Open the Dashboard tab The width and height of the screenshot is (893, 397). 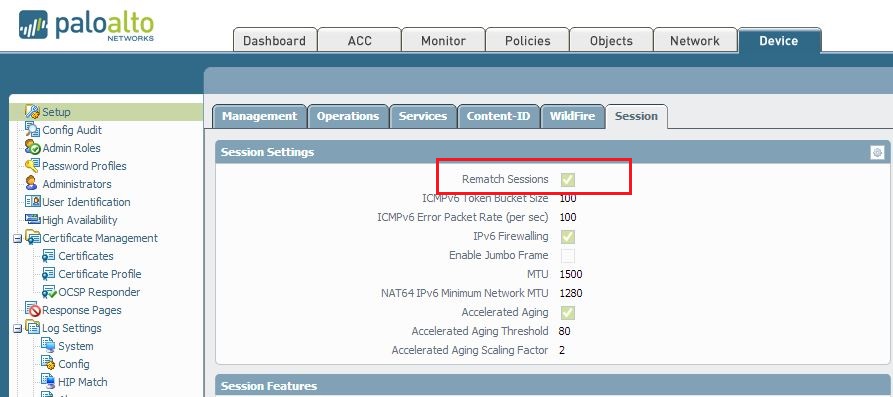click(275, 40)
